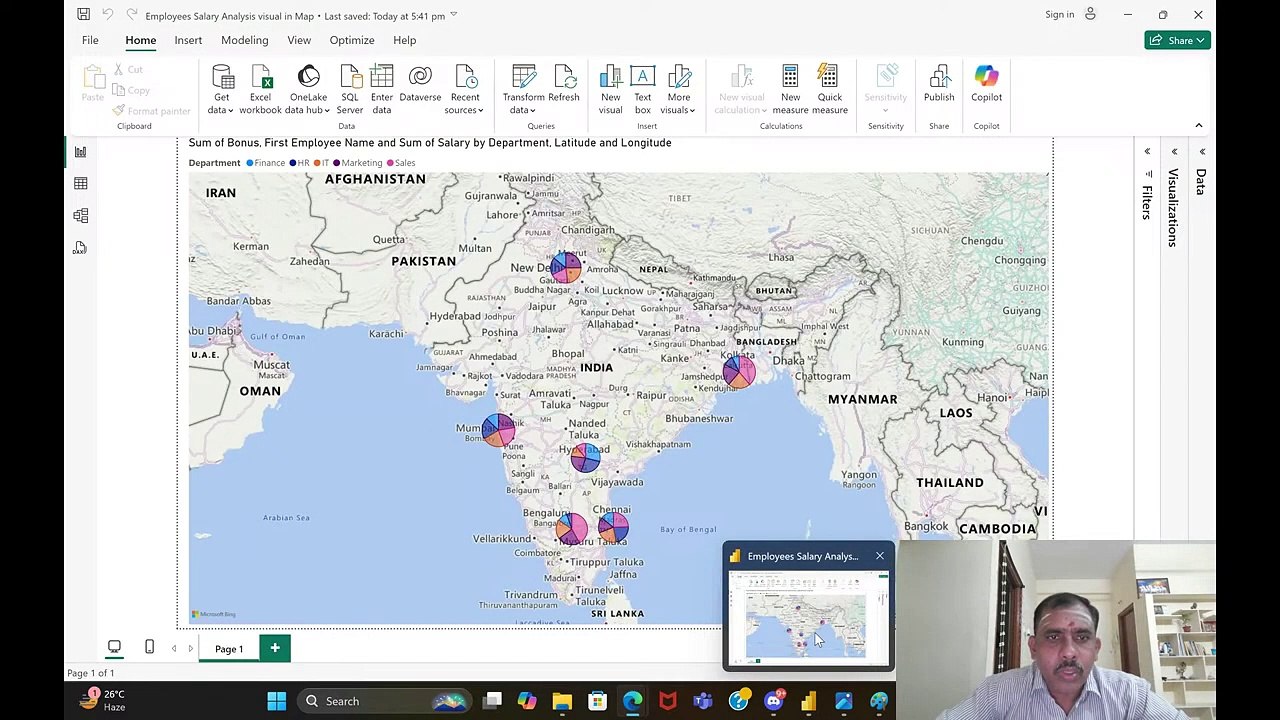Open the File menu

click(x=90, y=40)
